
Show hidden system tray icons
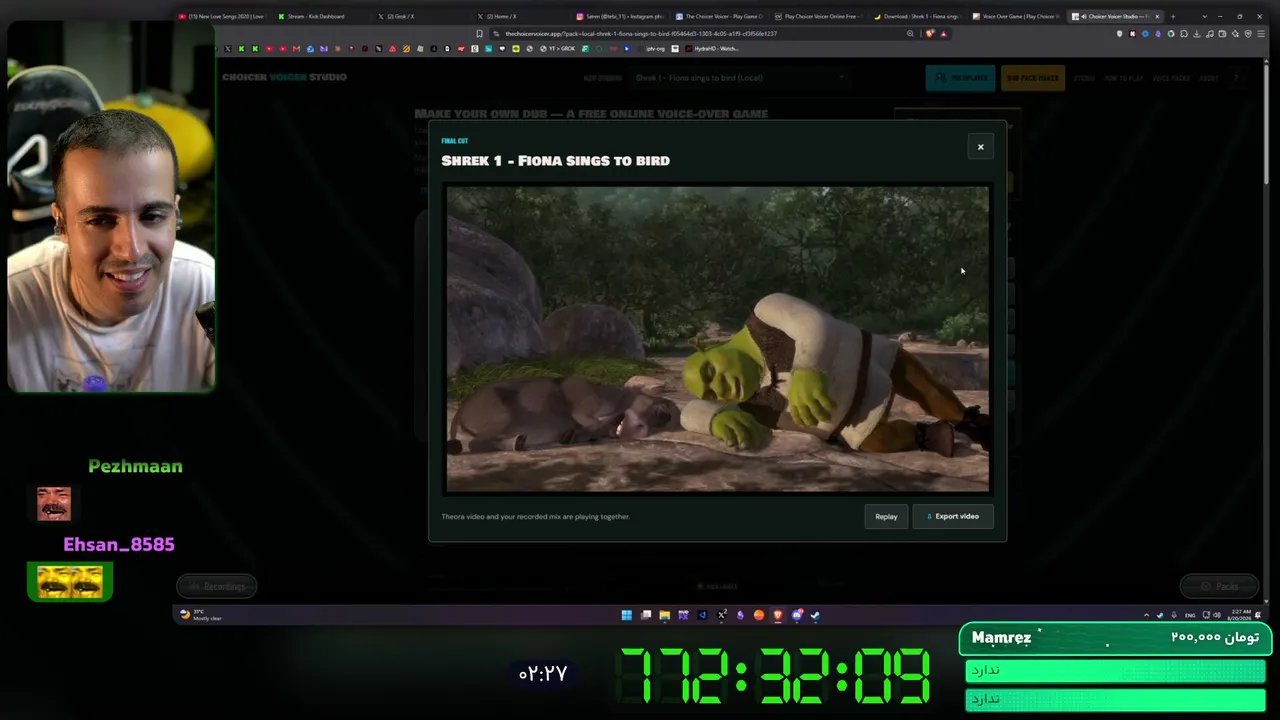coord(1146,615)
